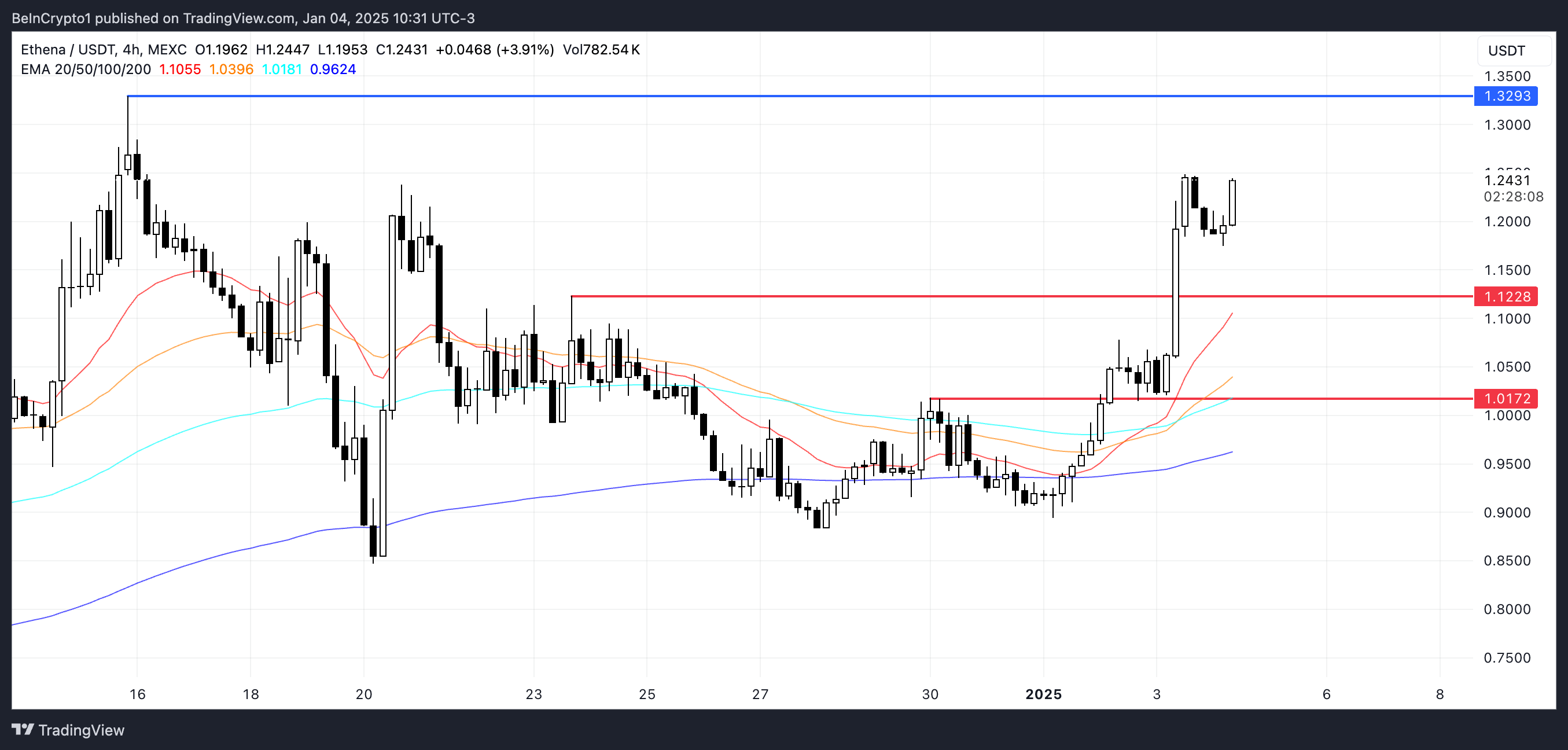Click the 1.1500 price axis label

coord(1507,270)
